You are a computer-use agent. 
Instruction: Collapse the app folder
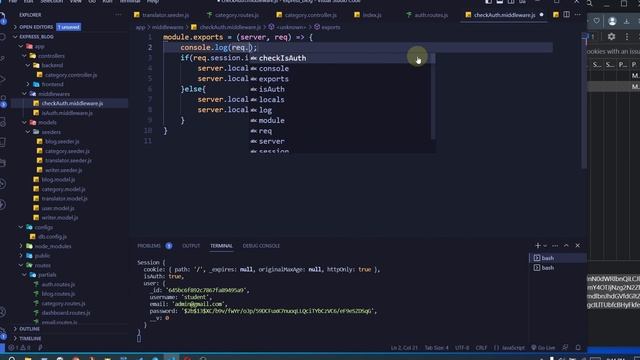click(x=39, y=47)
